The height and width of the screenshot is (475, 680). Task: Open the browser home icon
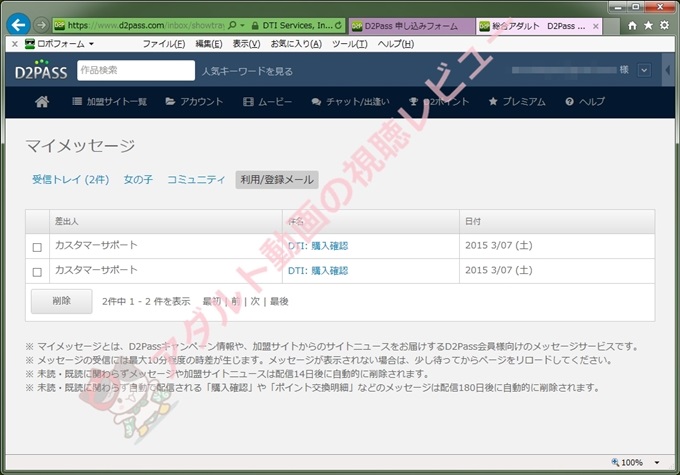pos(632,26)
